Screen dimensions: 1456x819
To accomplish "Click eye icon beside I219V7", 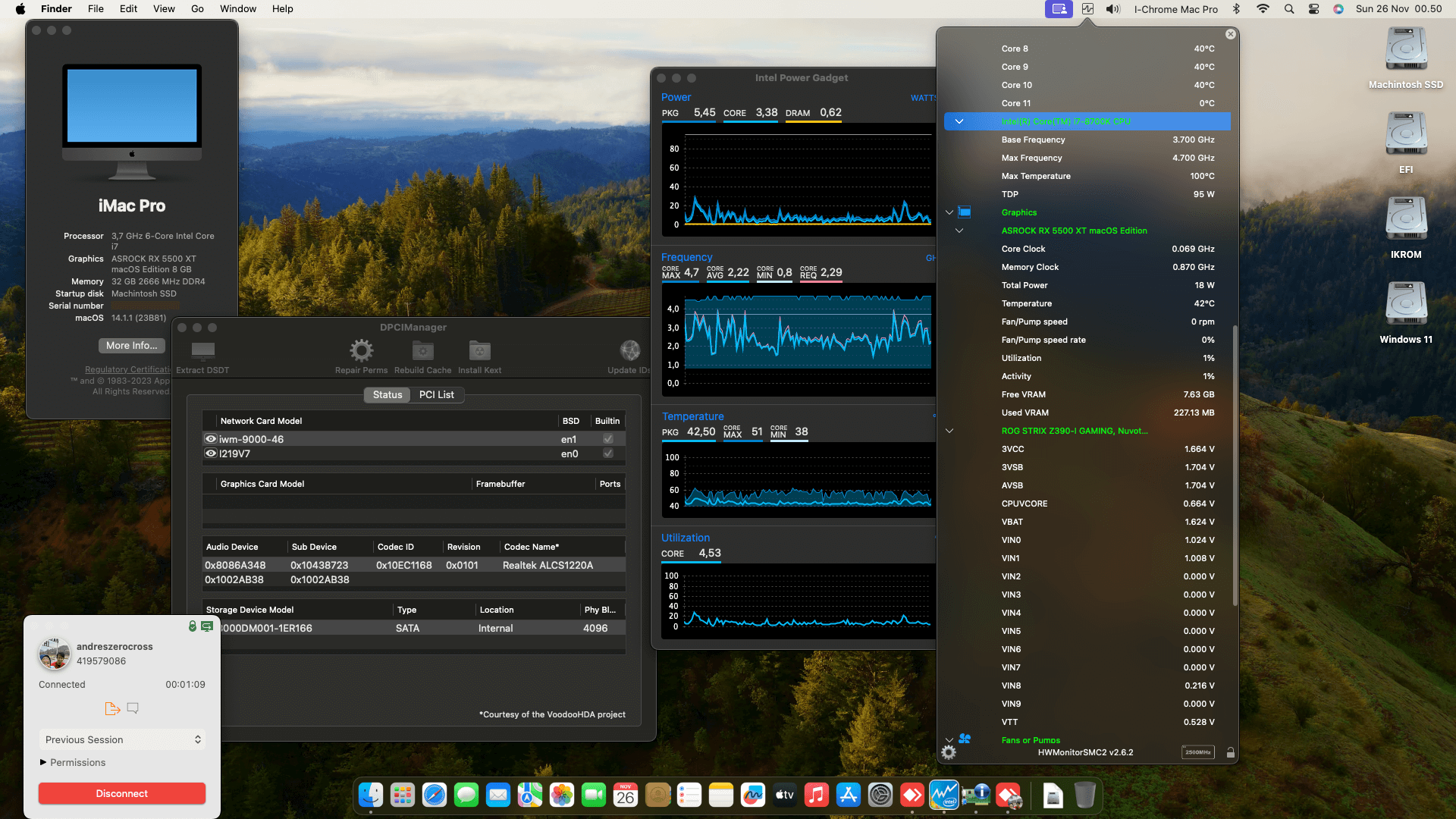I will tap(211, 453).
